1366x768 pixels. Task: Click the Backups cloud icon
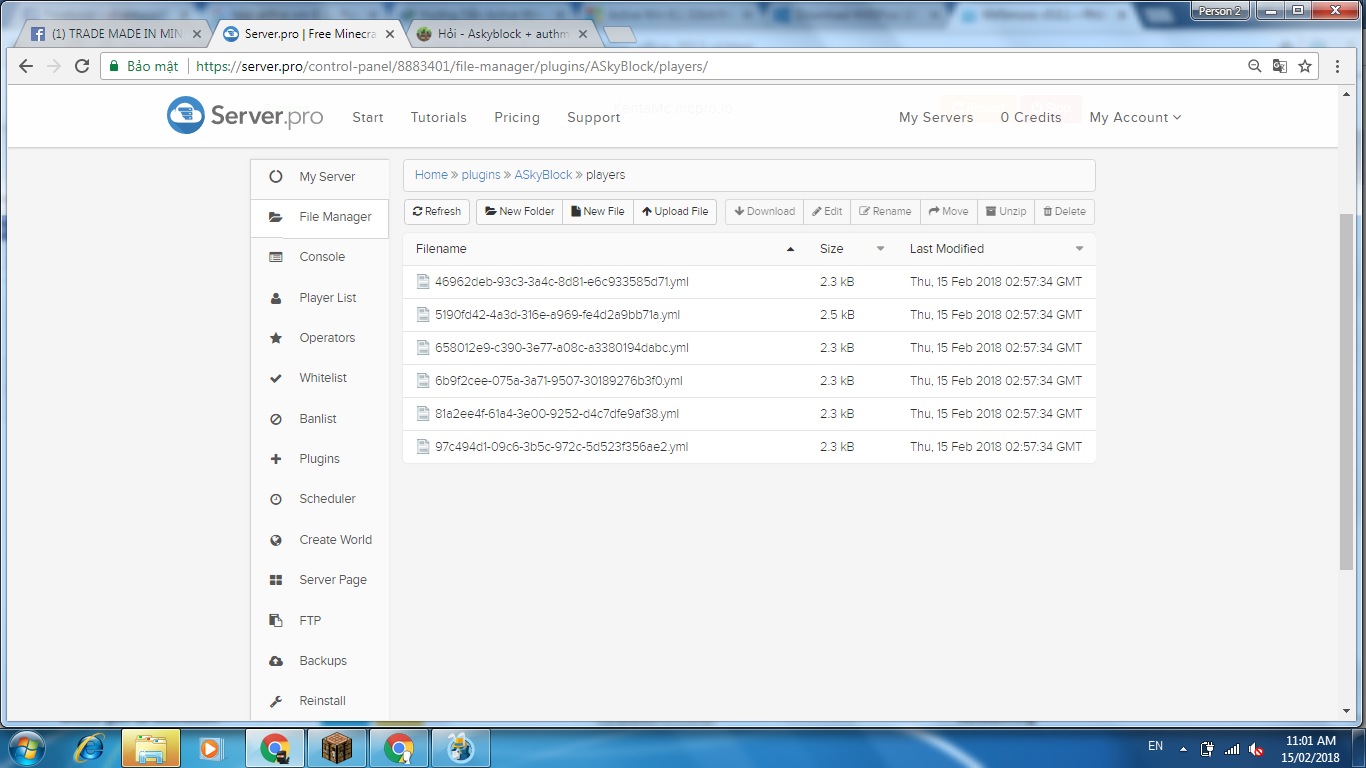pos(276,661)
